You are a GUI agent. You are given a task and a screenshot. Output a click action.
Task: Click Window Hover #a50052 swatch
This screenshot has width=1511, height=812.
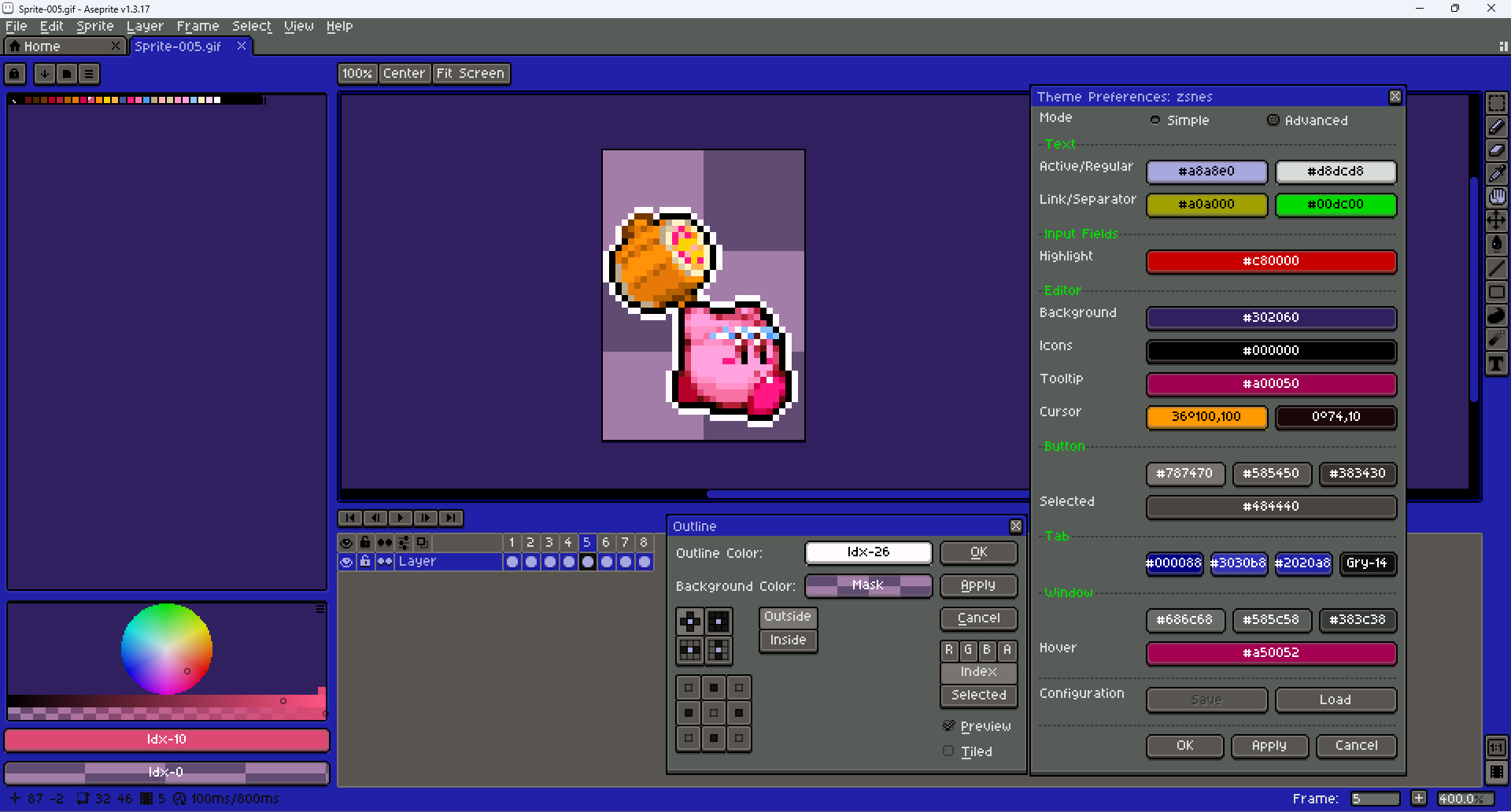click(x=1271, y=653)
